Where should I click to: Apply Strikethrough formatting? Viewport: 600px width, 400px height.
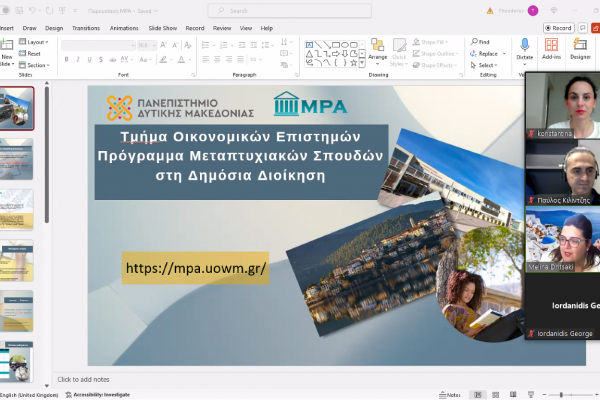(x=112, y=59)
